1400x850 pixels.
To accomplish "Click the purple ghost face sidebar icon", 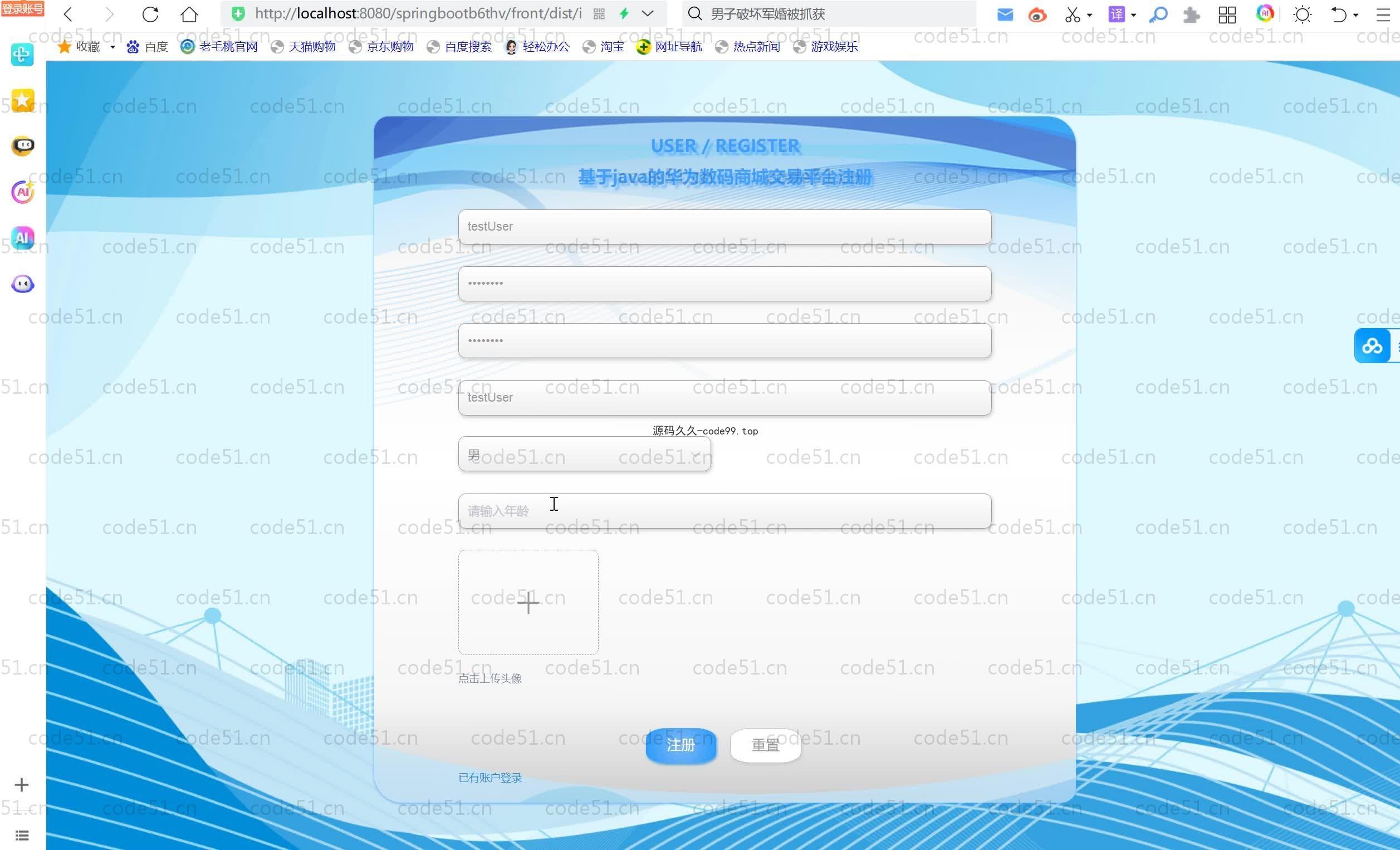I will (x=23, y=284).
